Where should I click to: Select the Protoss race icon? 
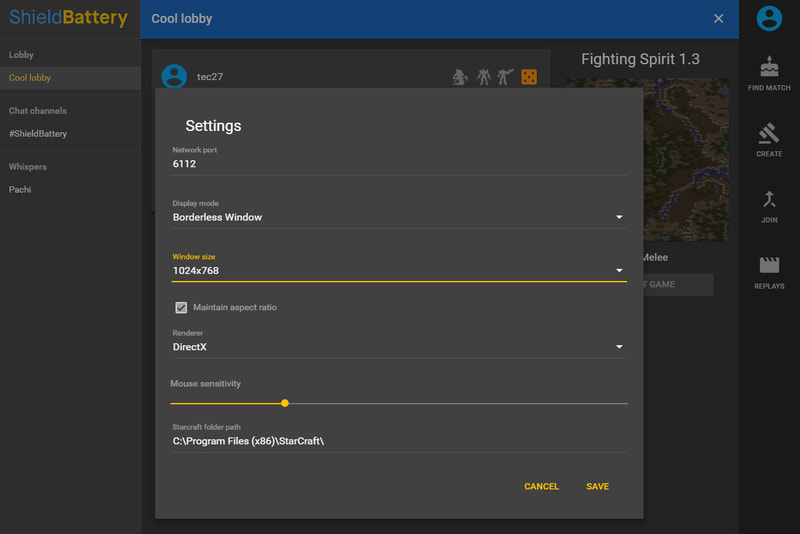tap(484, 77)
